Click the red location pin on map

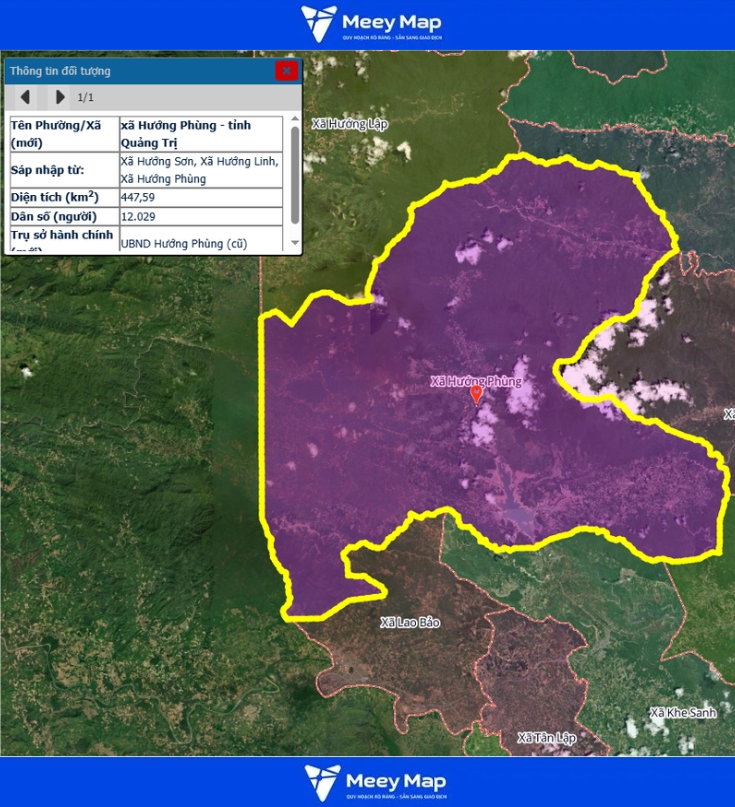point(476,395)
